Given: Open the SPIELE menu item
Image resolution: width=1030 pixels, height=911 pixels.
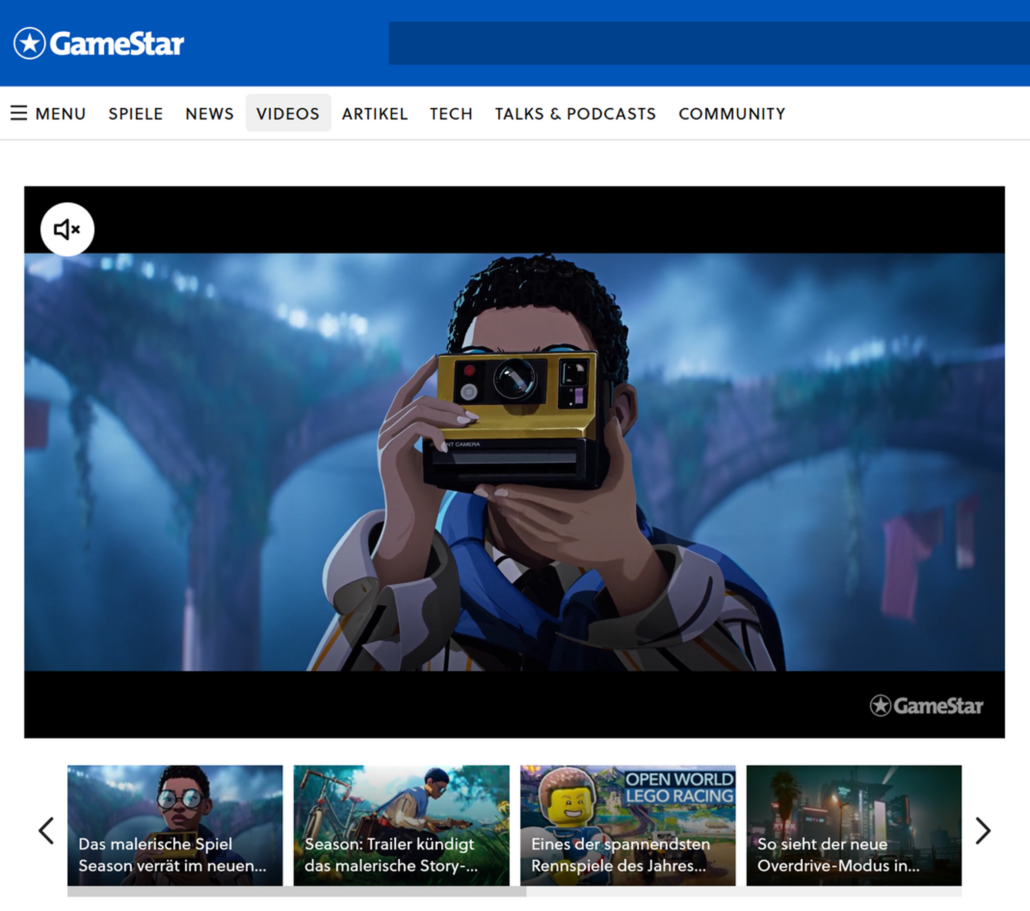Looking at the screenshot, I should coord(135,114).
